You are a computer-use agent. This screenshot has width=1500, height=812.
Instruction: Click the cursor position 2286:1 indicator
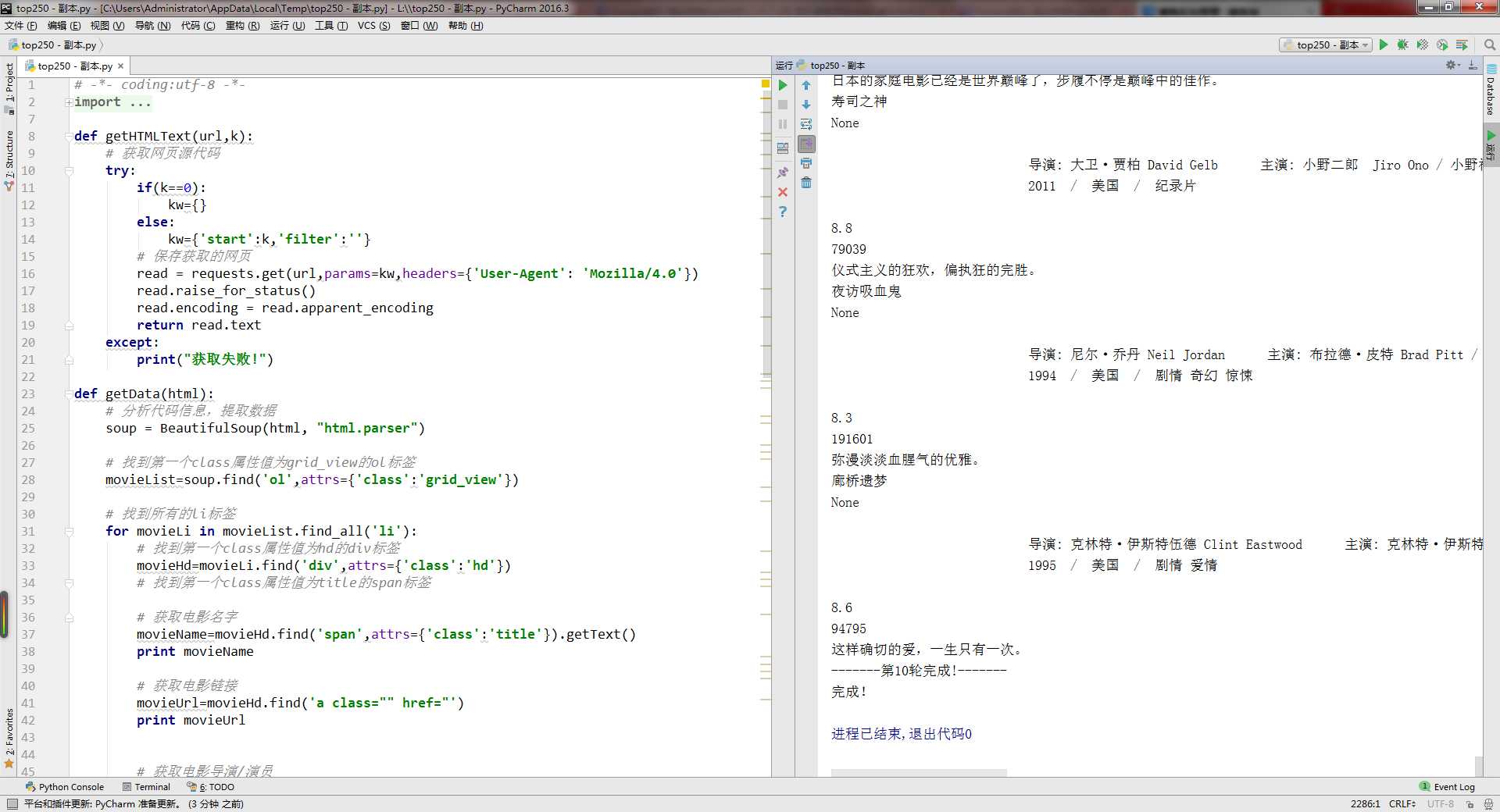[1365, 803]
